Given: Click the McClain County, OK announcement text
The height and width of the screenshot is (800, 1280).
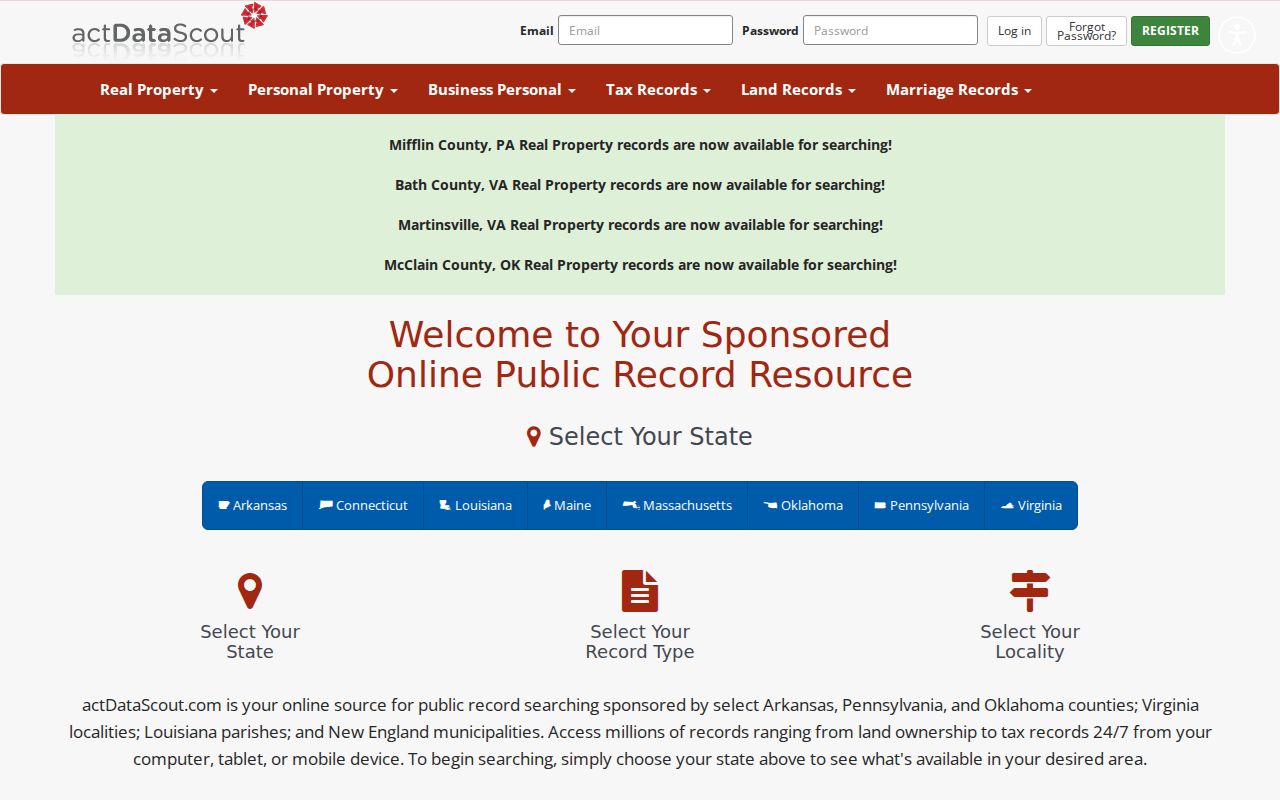Looking at the screenshot, I should (640, 265).
